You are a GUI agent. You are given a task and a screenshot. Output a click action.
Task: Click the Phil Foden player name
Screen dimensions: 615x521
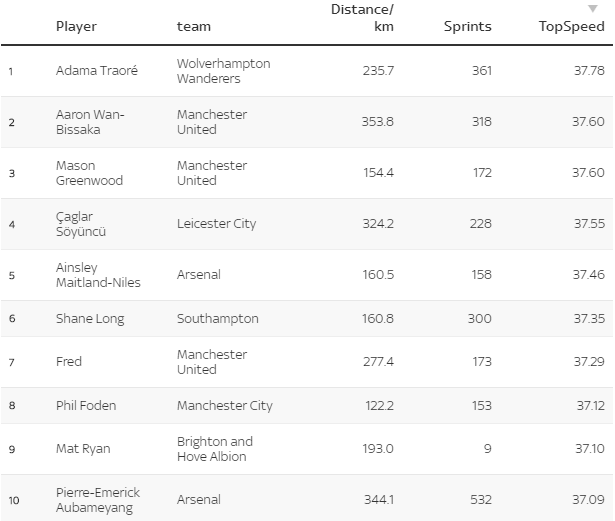(x=86, y=406)
